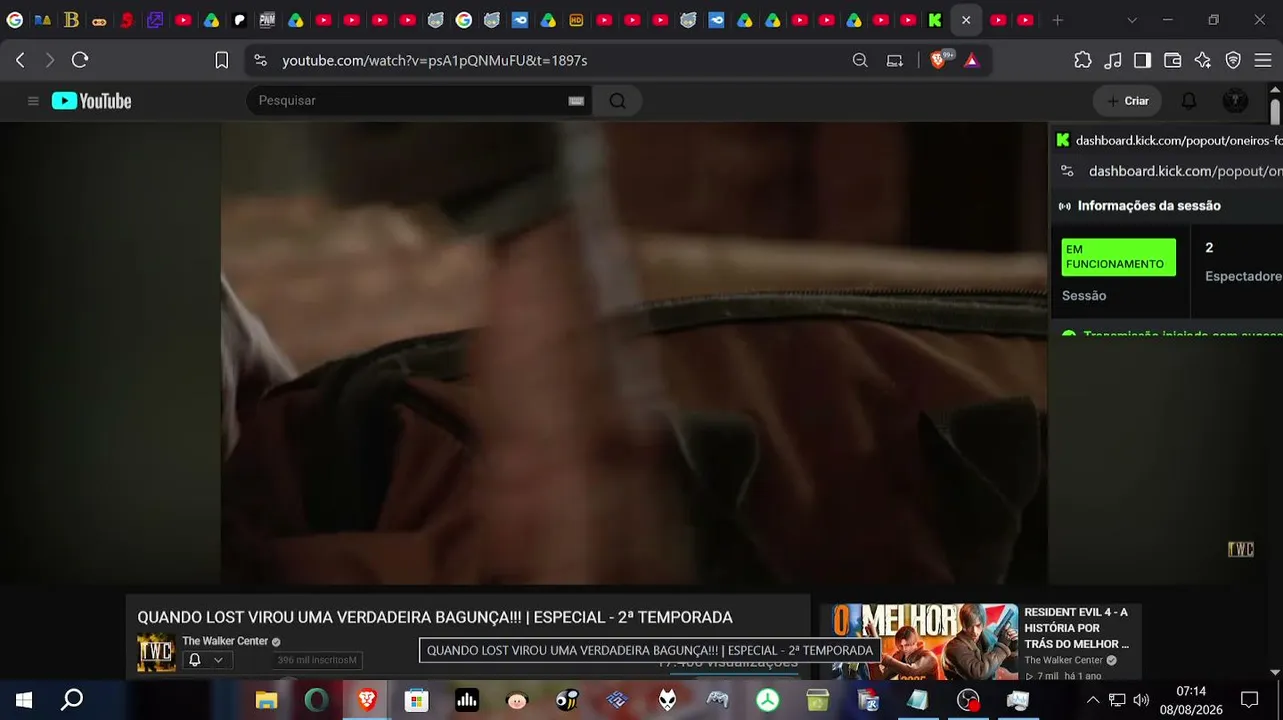Open the YouTube guide hamburger menu
Image resolution: width=1283 pixels, height=720 pixels.
(33, 101)
